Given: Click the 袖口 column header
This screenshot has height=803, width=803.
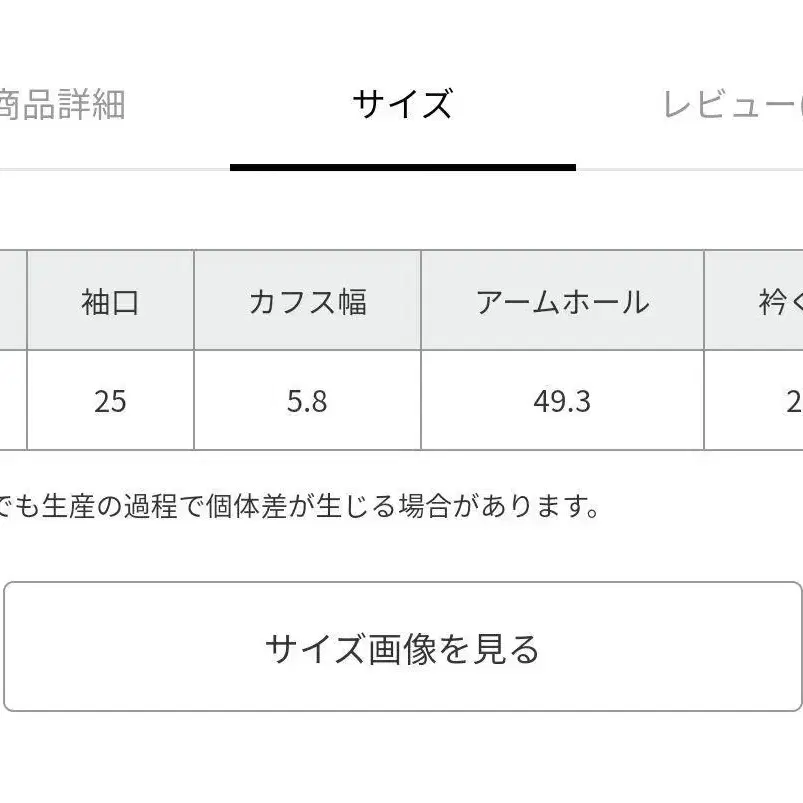Looking at the screenshot, I should click(x=110, y=301).
